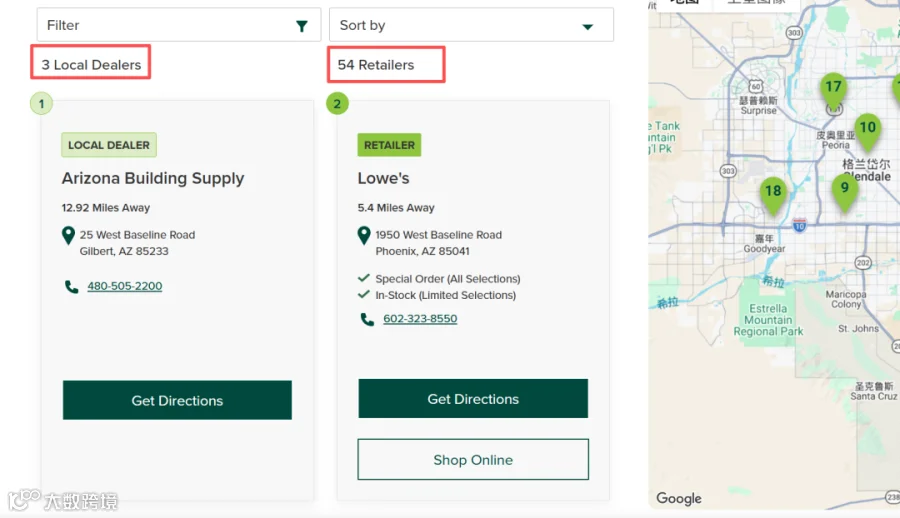
Task: Select map marker 10 near Peoria
Action: coord(867,131)
